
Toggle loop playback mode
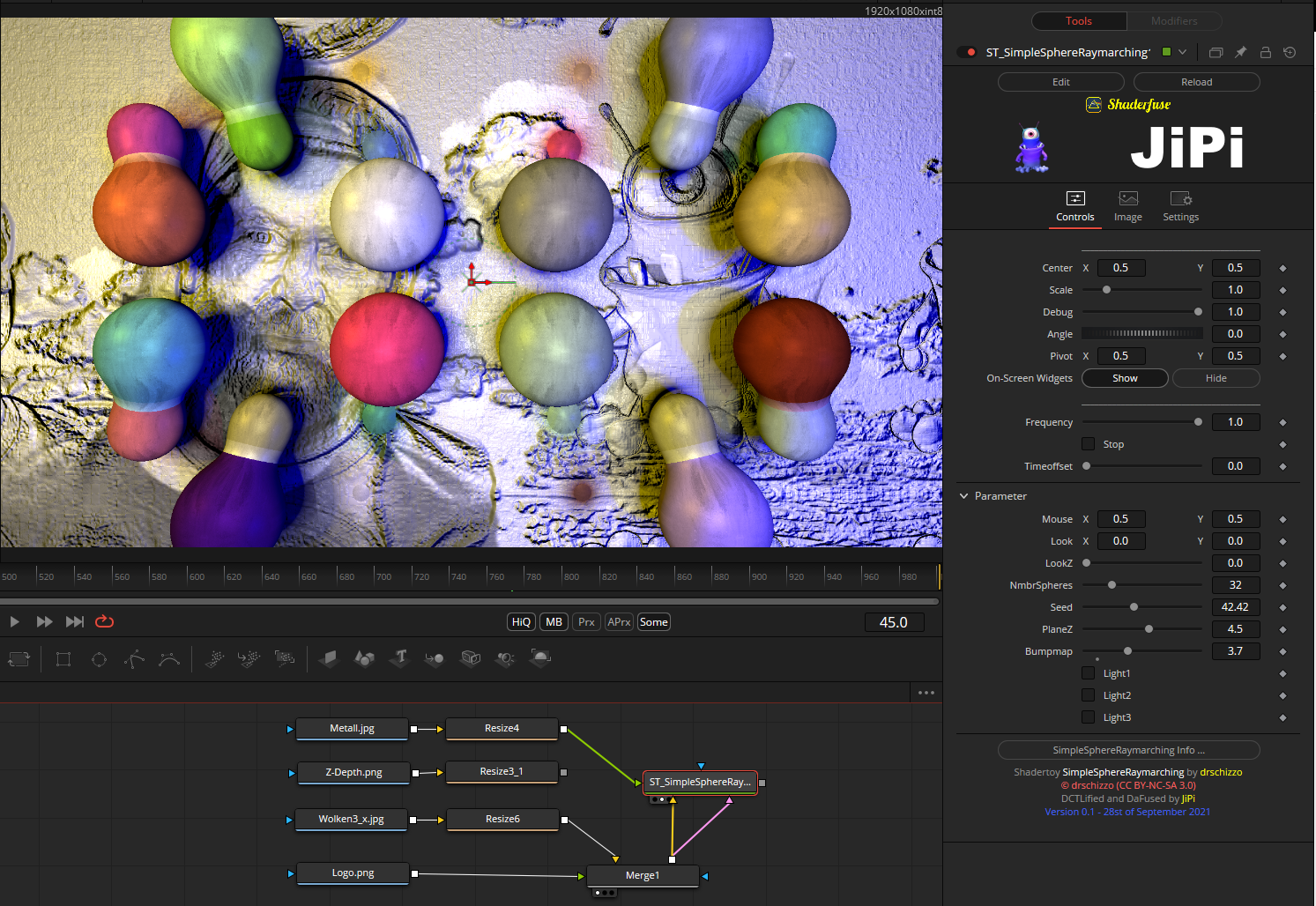click(104, 621)
